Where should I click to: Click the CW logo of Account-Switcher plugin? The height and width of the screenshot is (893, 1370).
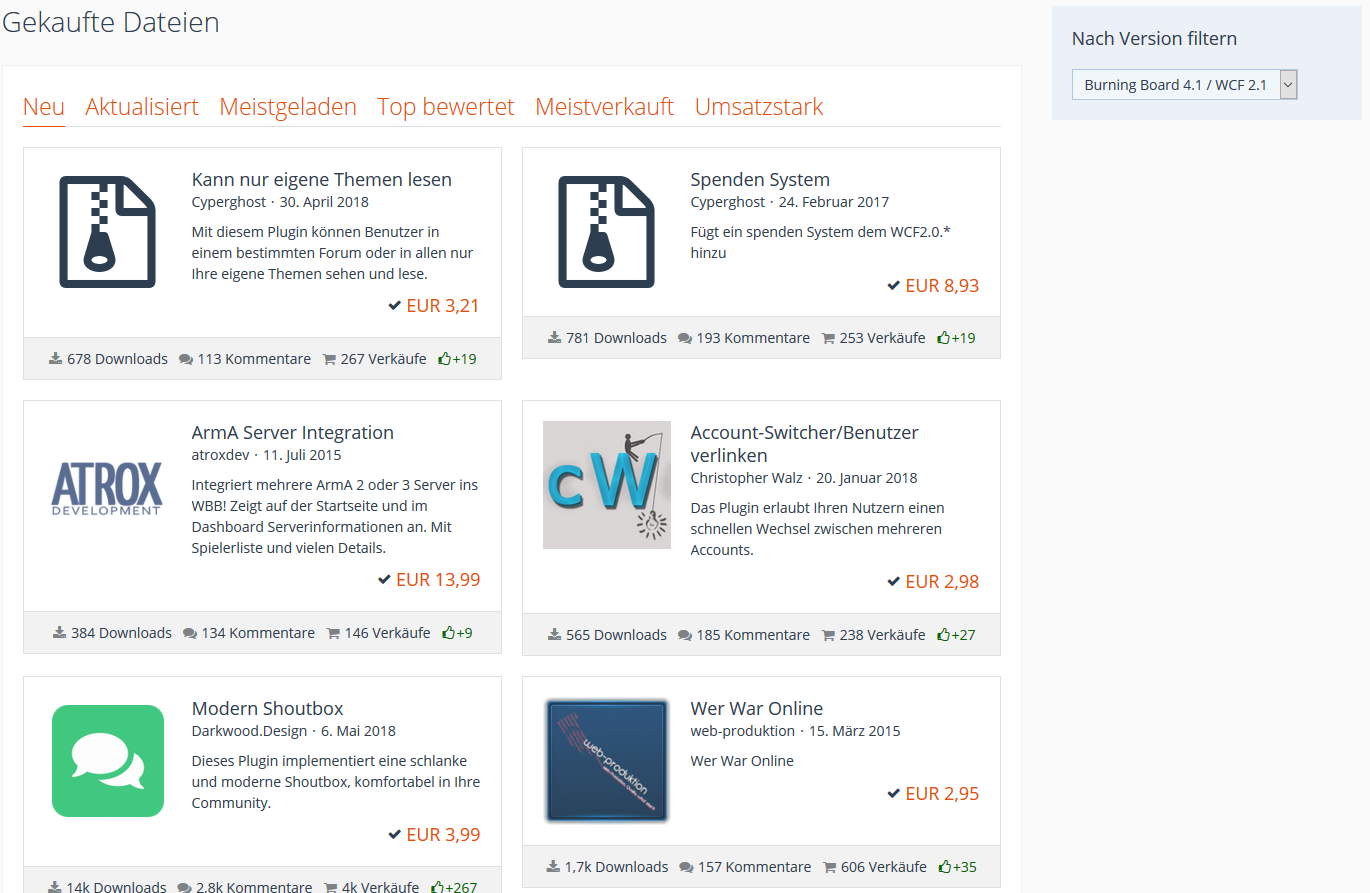[x=606, y=485]
